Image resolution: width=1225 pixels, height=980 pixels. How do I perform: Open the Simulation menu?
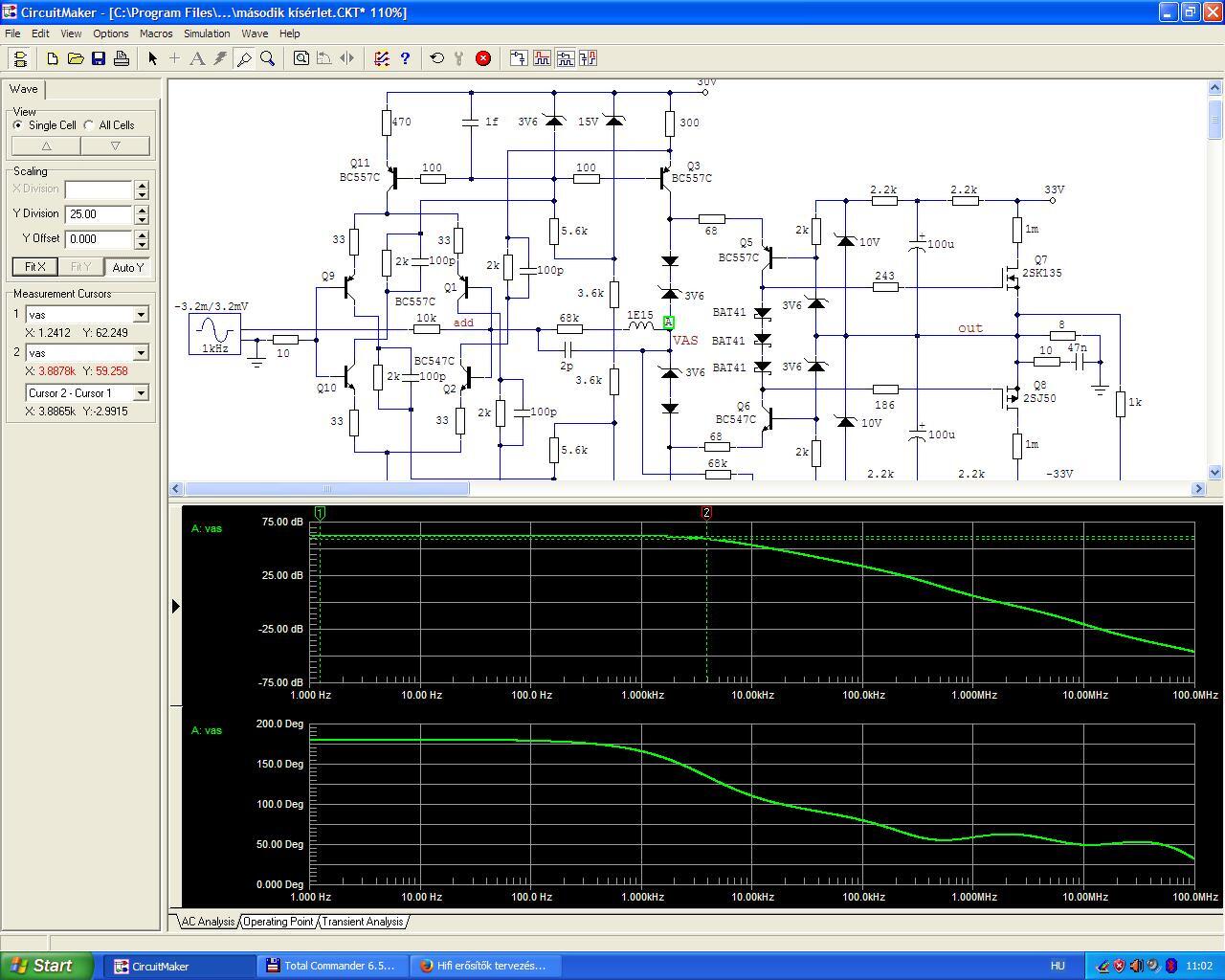(x=207, y=33)
